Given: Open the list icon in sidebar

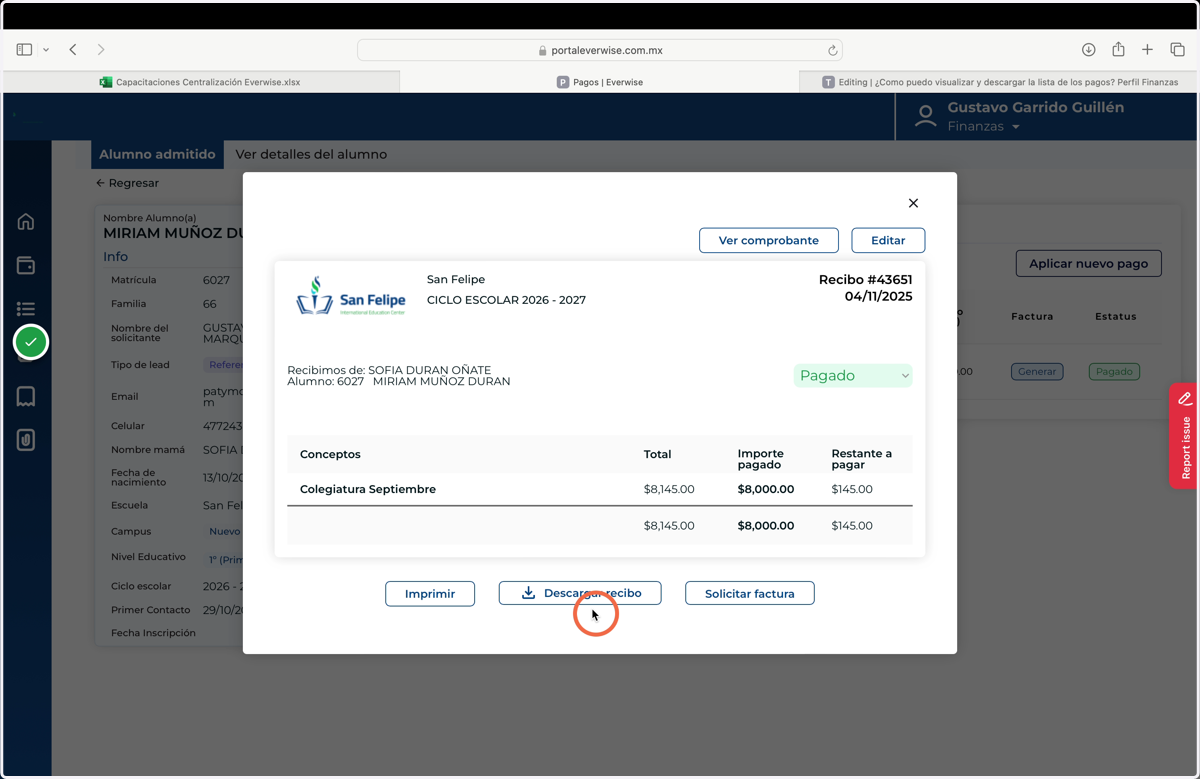Looking at the screenshot, I should 26,309.
